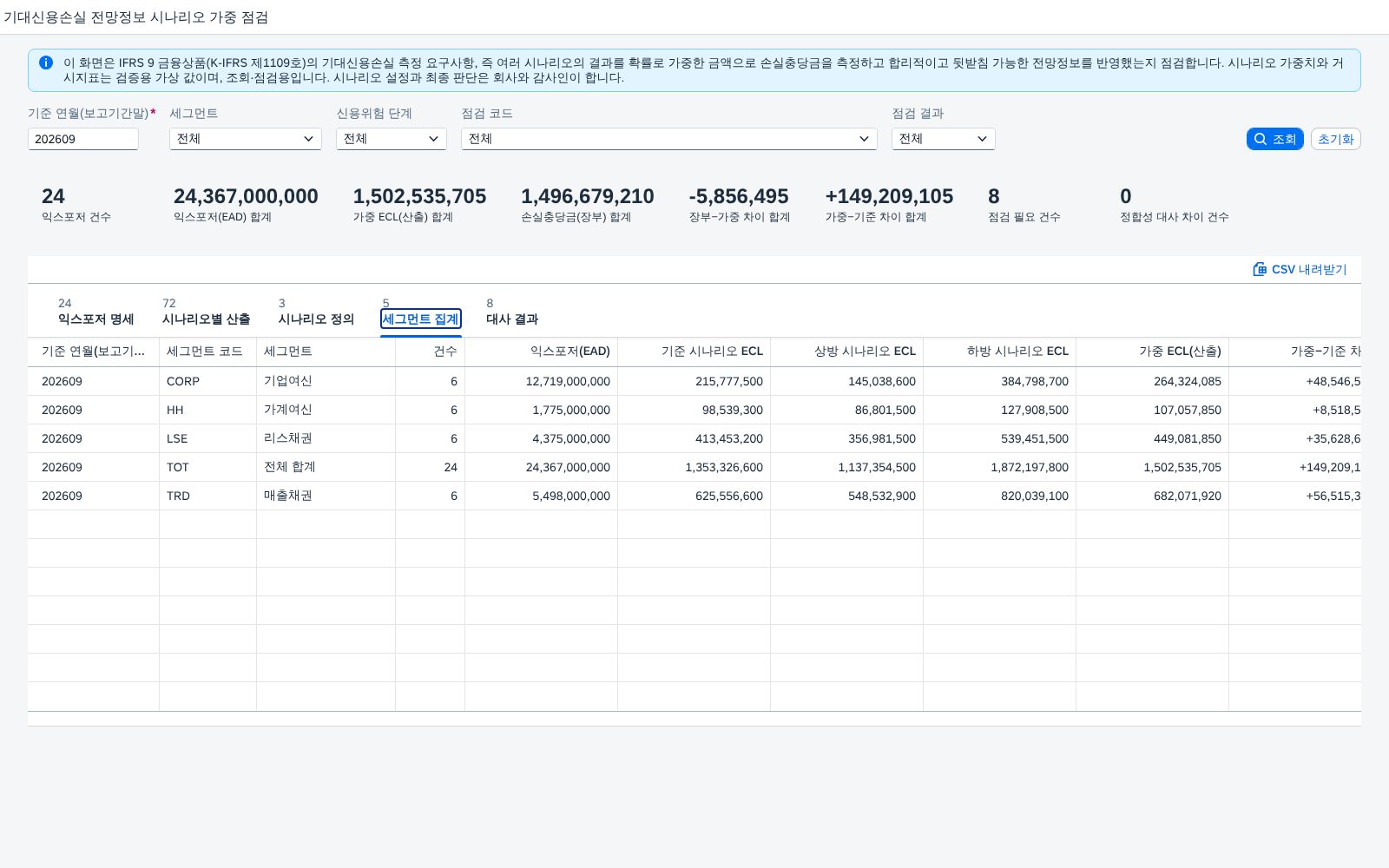
Task: Open the 신용위험 단계 dropdown
Action: 392,139
